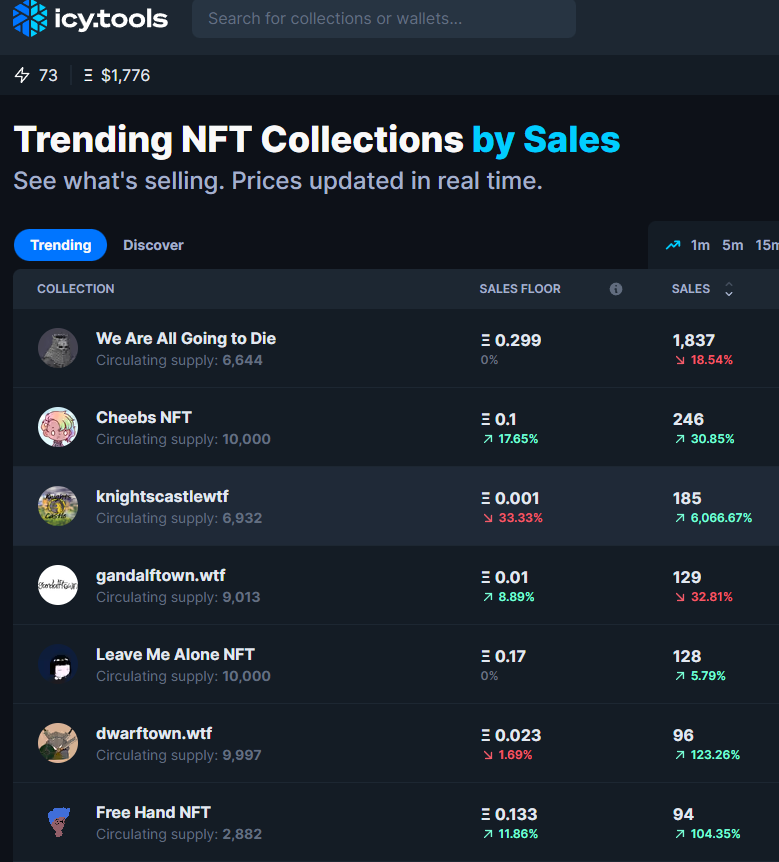Open dwarftown.wtf avatar image

(58, 743)
